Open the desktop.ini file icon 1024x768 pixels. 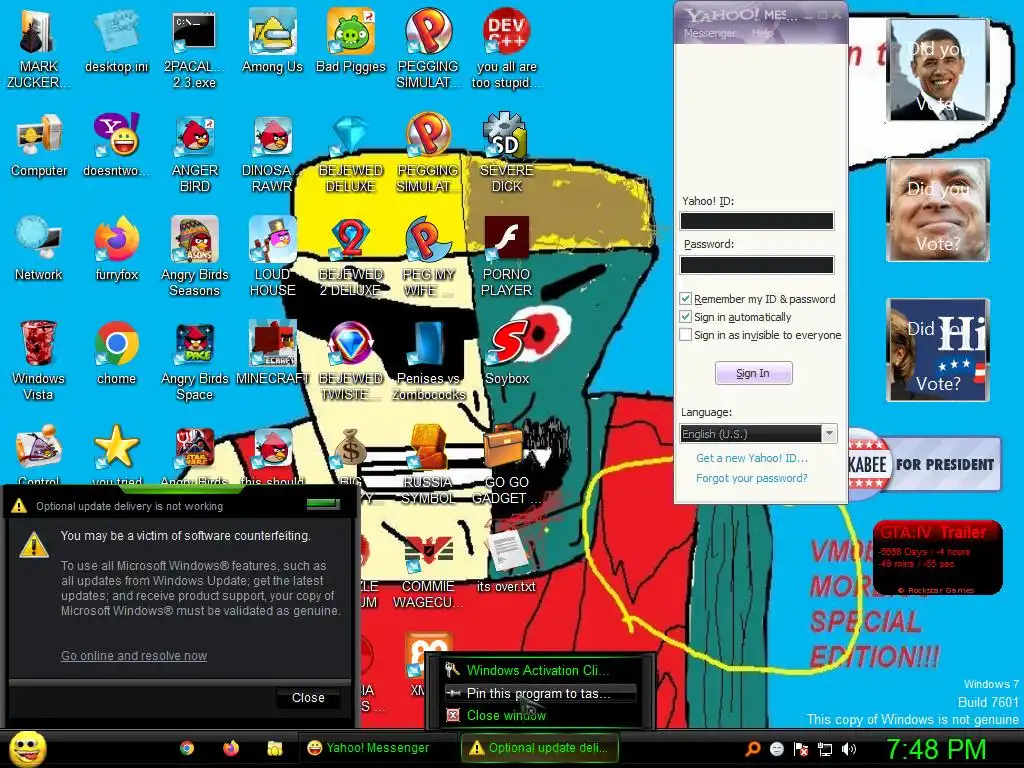coord(117,40)
